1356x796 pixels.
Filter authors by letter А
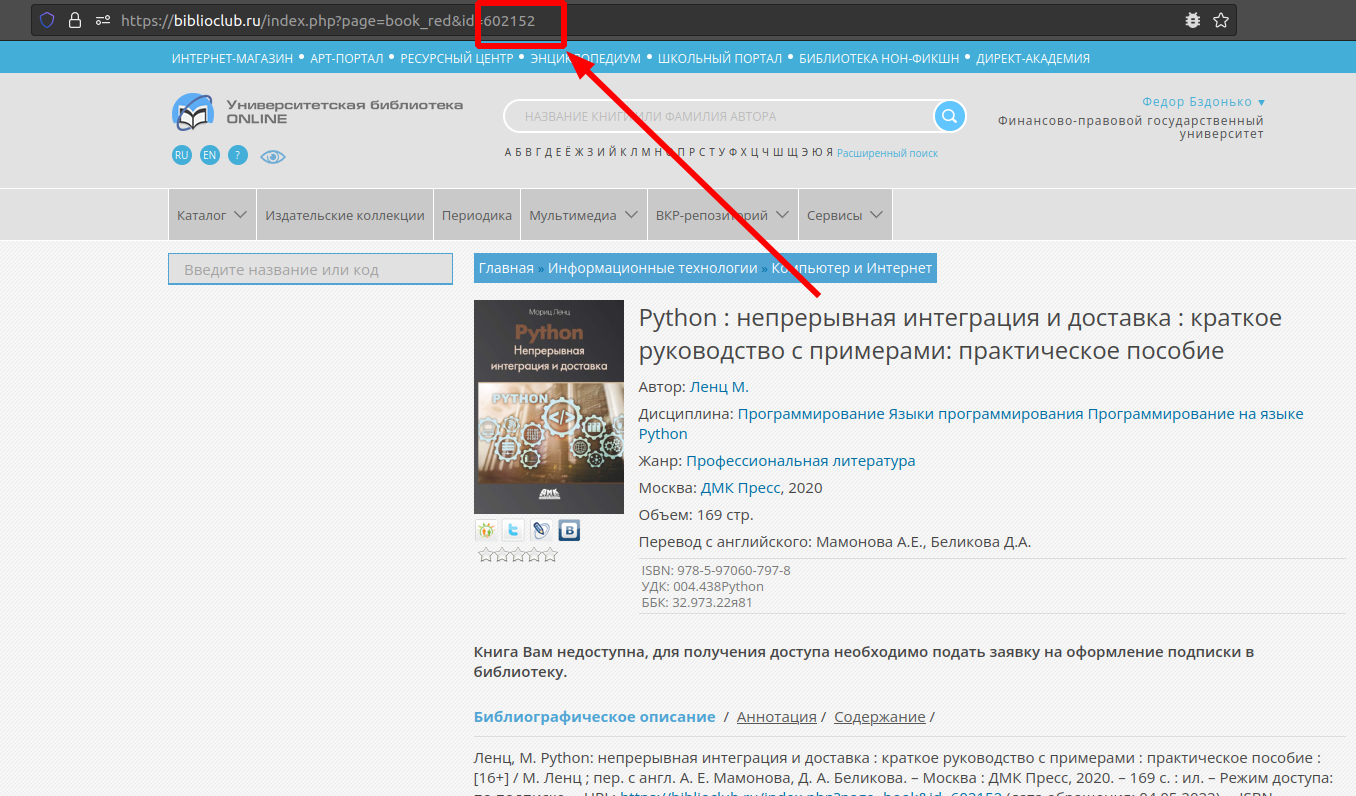click(x=509, y=153)
